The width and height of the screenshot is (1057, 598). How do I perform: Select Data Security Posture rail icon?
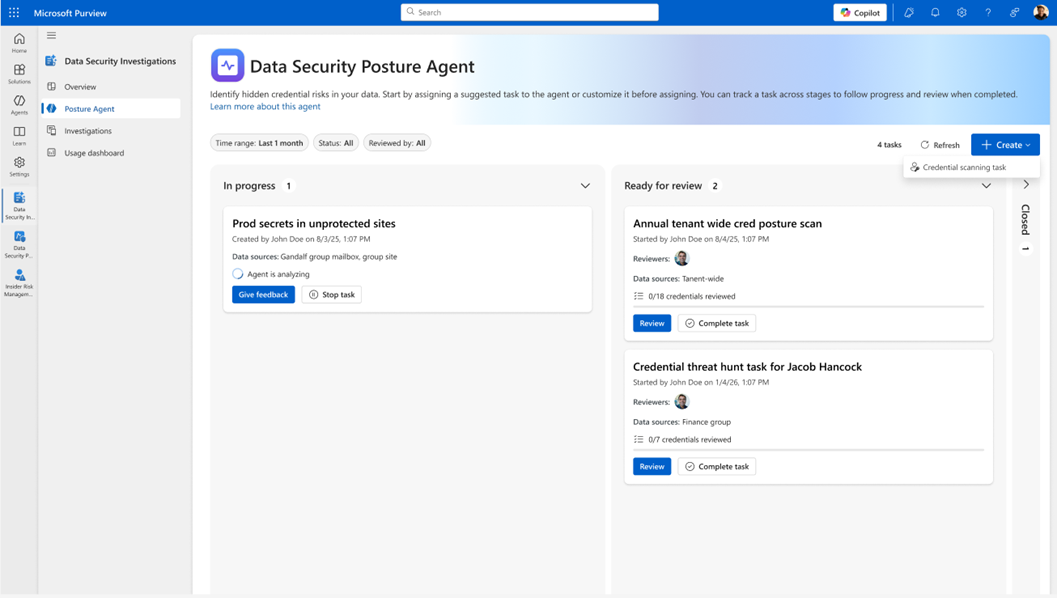(x=19, y=244)
